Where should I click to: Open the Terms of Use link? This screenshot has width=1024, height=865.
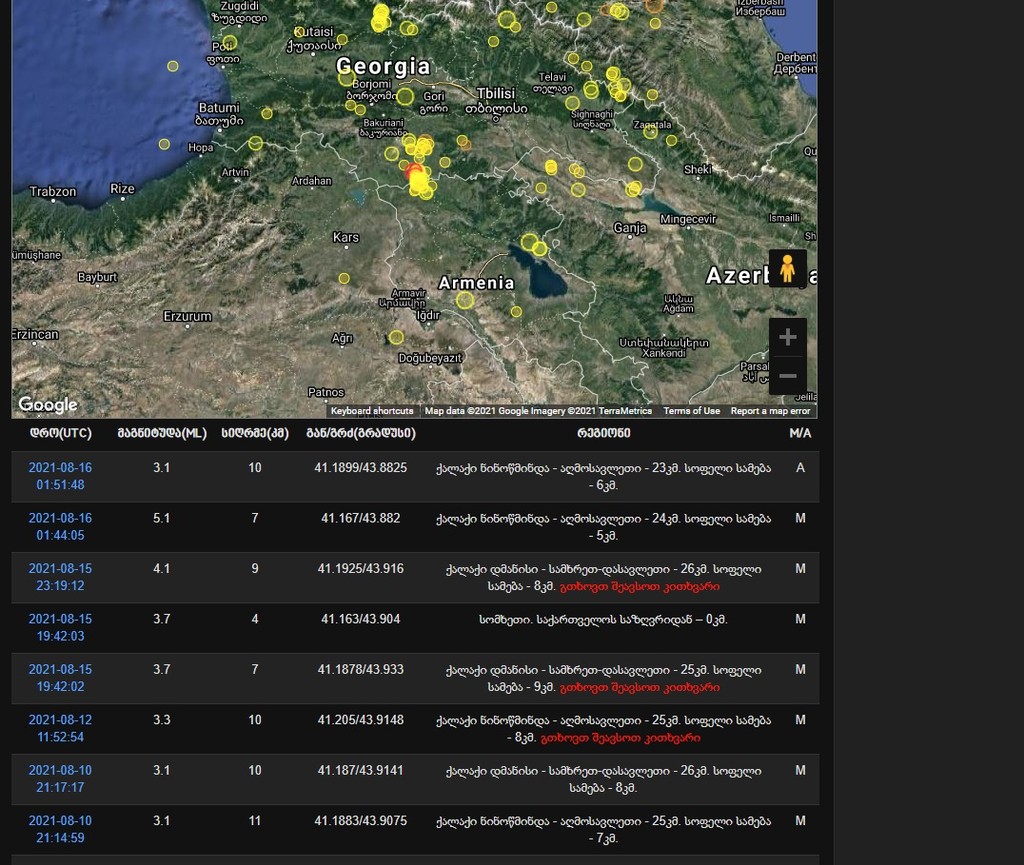(x=691, y=411)
